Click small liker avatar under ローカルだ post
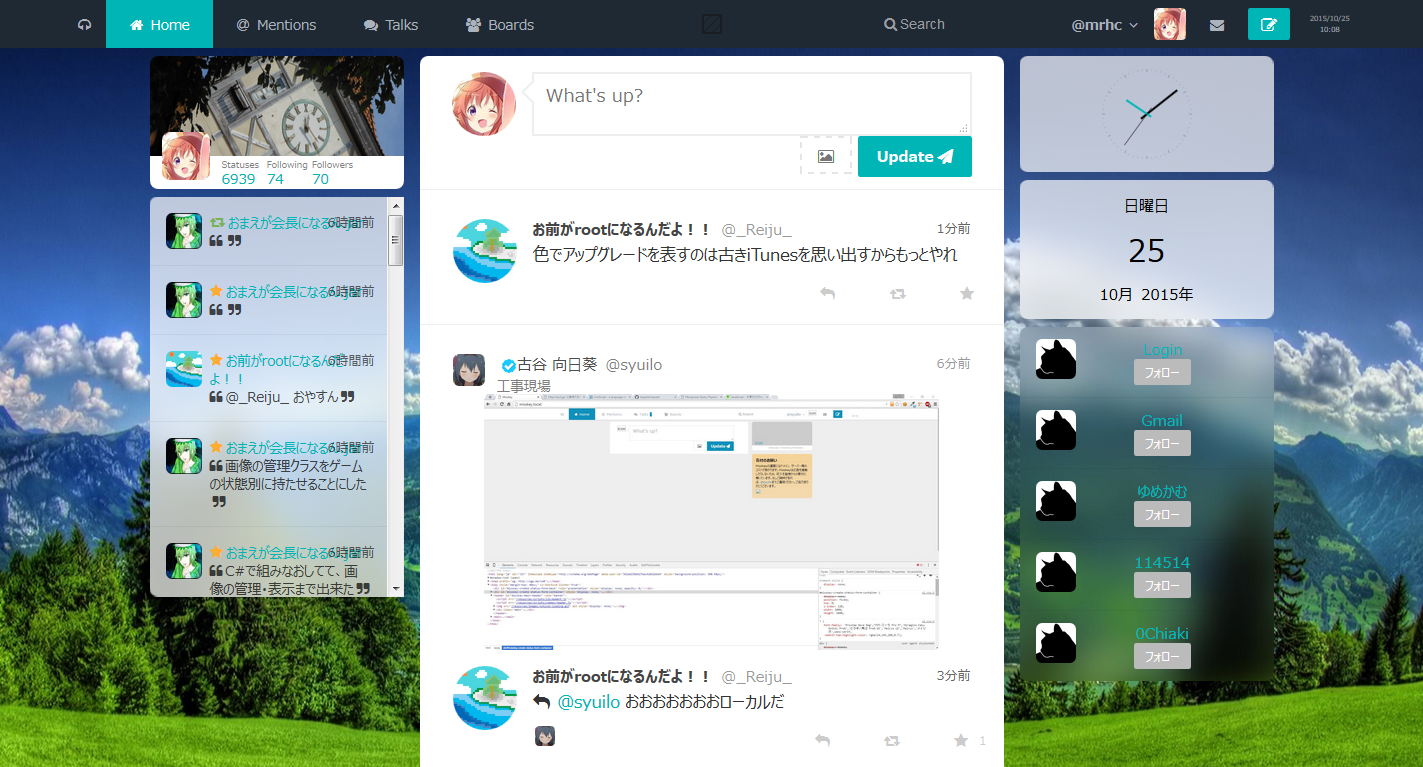The width and height of the screenshot is (1423, 767). tap(545, 736)
